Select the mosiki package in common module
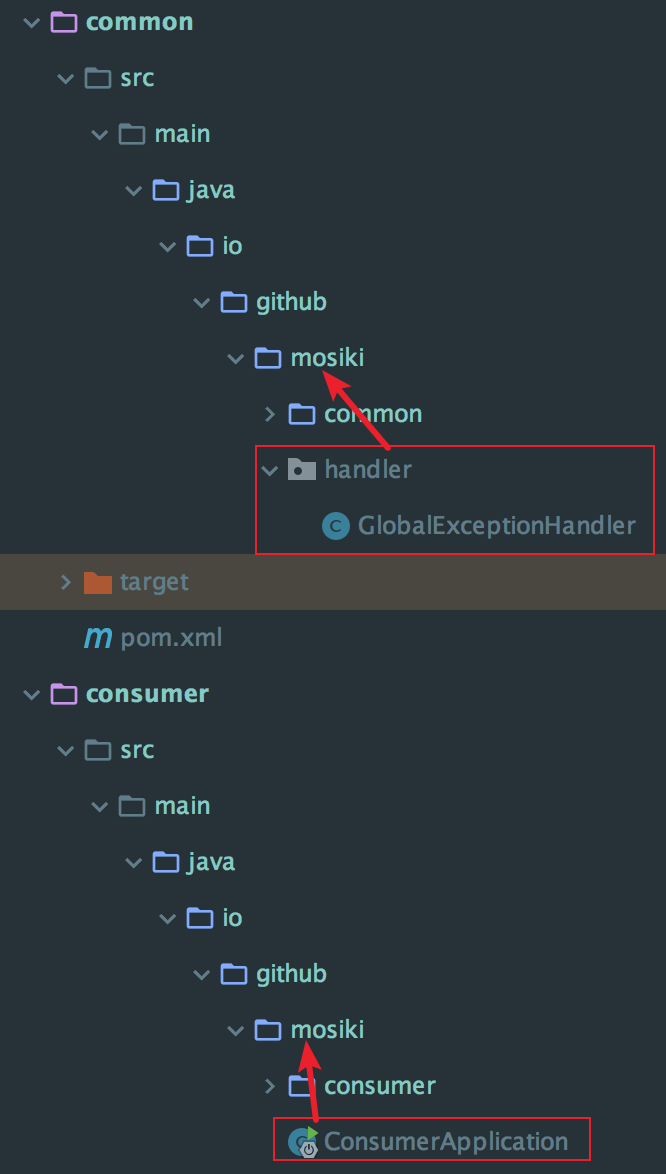 (327, 358)
